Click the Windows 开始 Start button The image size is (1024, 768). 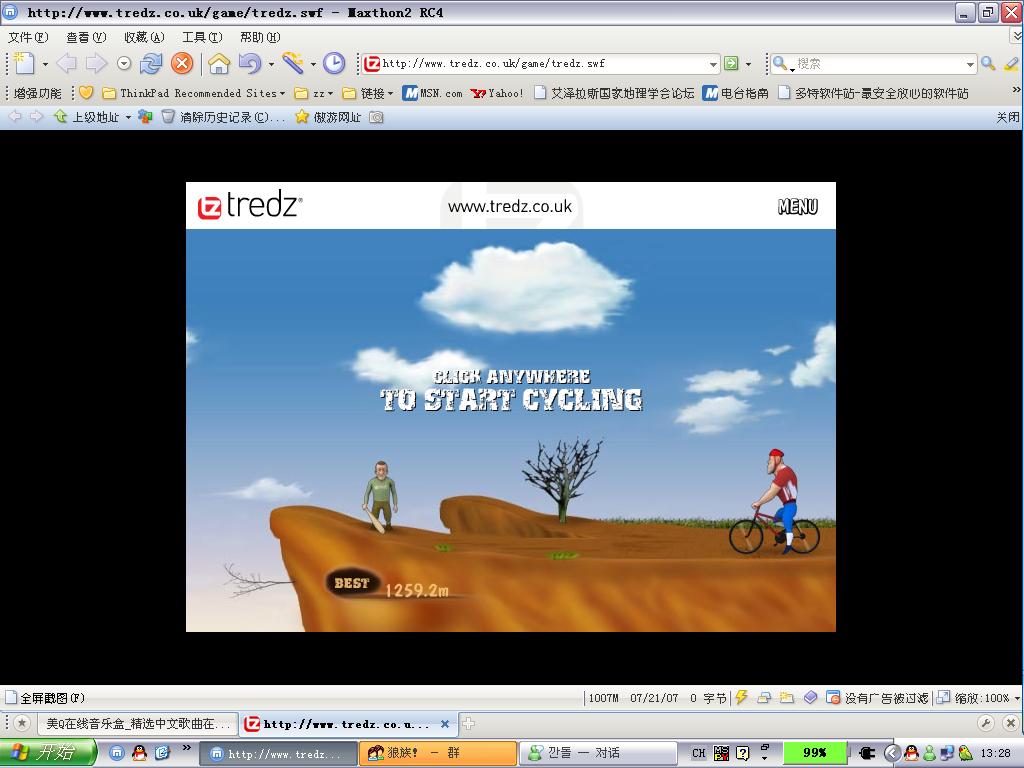pyautogui.click(x=47, y=753)
